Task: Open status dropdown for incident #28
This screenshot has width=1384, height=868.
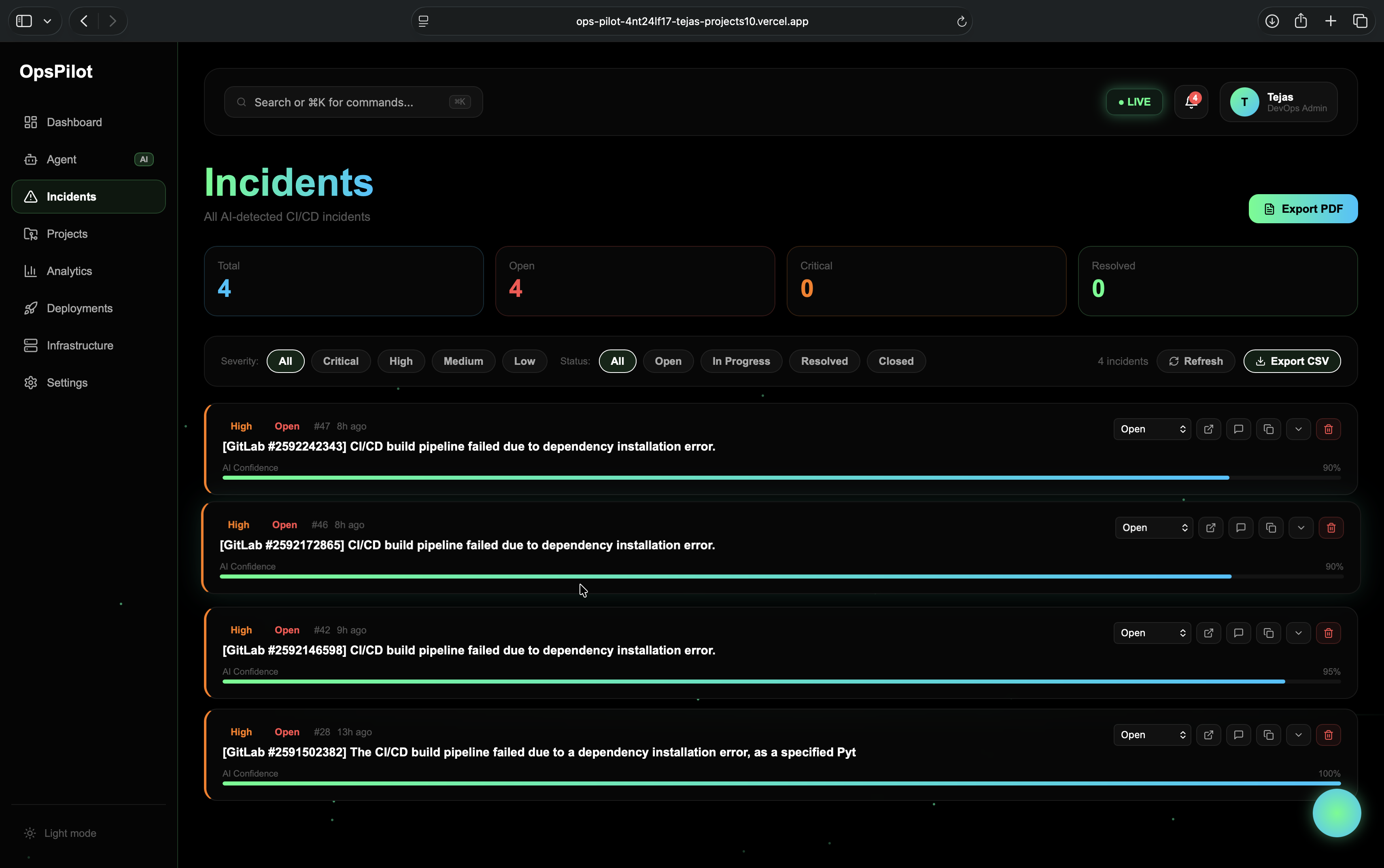Action: pyautogui.click(x=1152, y=735)
